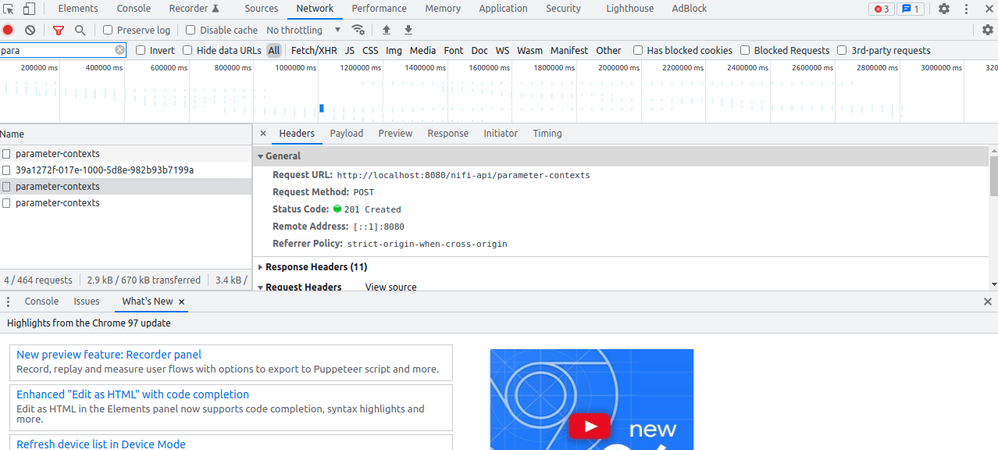
Task: Open network conditions wifi icon
Action: pos(358,30)
